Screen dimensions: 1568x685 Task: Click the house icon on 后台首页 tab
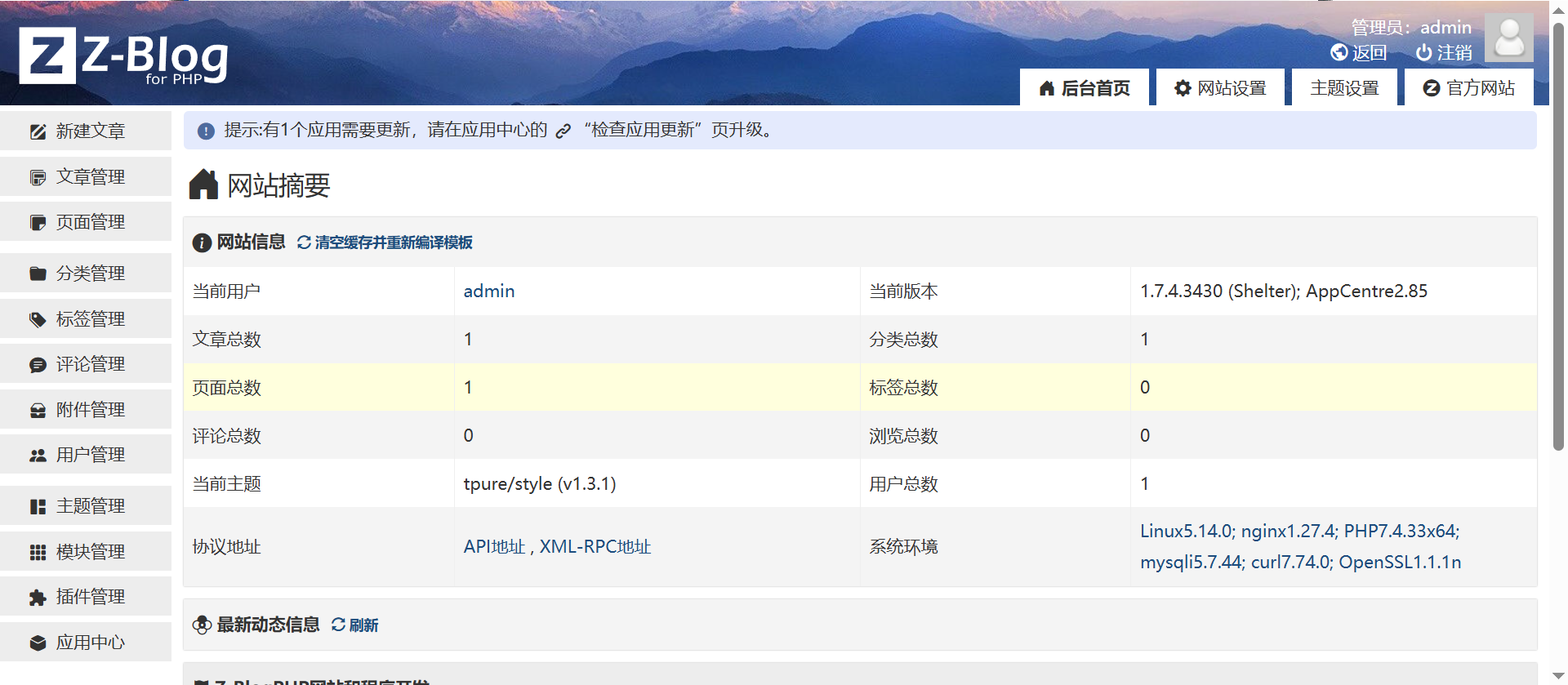pos(1047,88)
